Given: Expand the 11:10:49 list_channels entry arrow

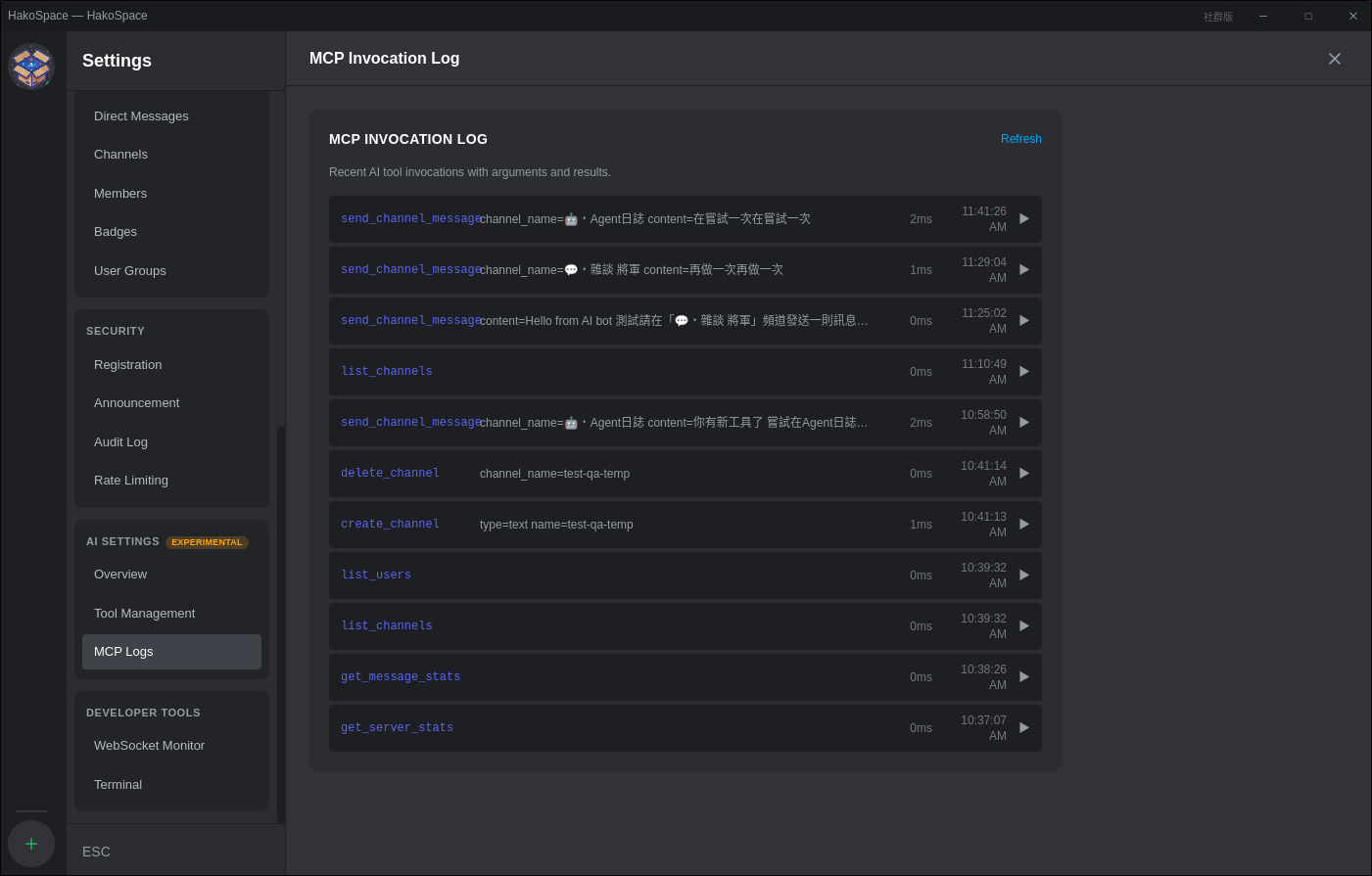Looking at the screenshot, I should click(1023, 372).
